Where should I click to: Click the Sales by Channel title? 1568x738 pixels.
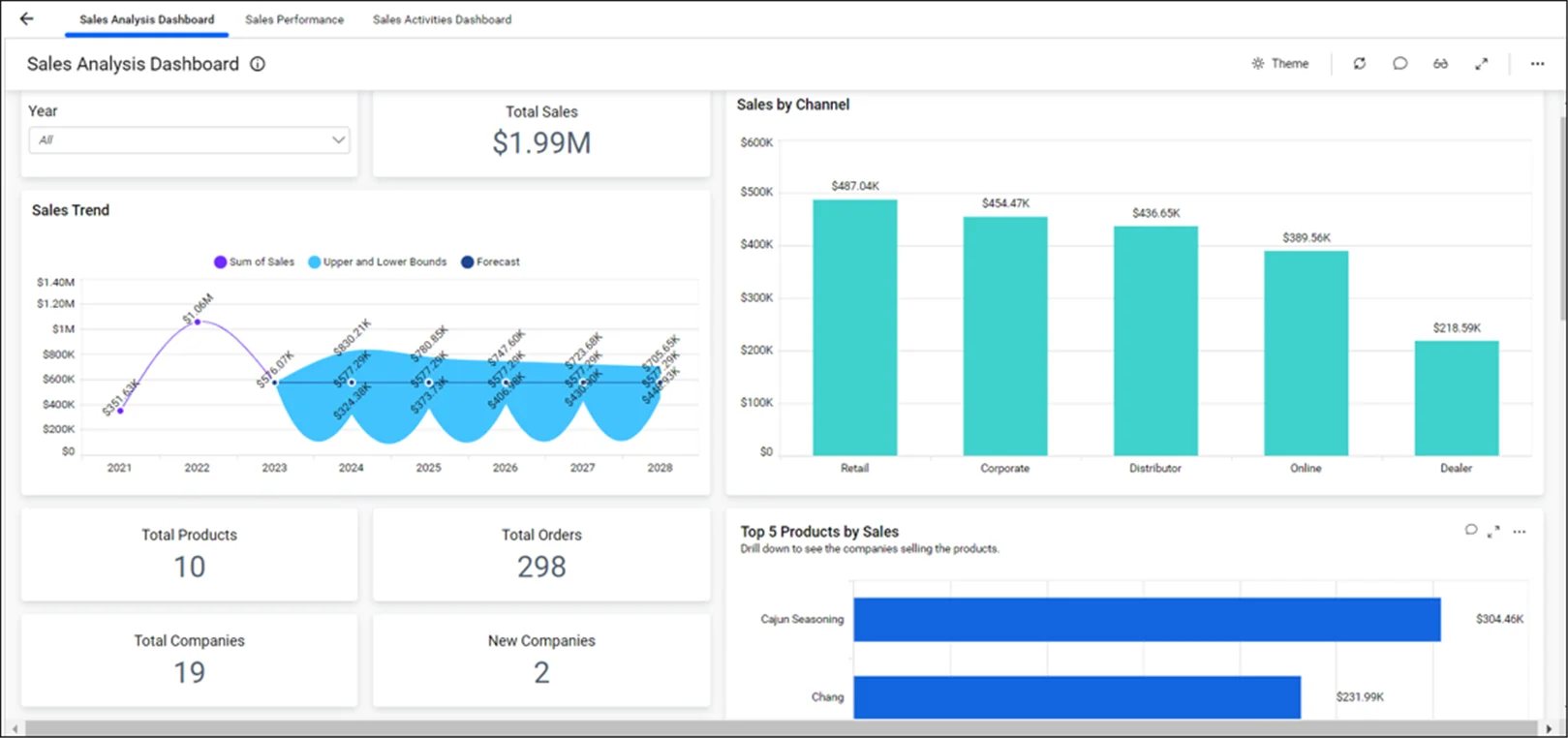point(793,105)
